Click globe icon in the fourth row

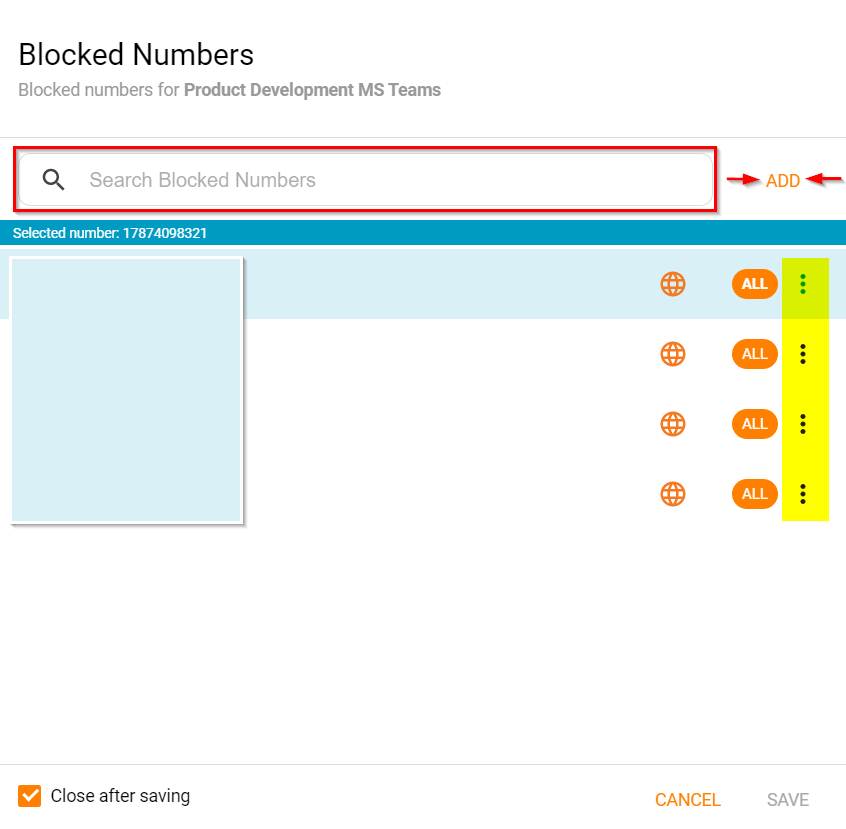click(x=673, y=494)
